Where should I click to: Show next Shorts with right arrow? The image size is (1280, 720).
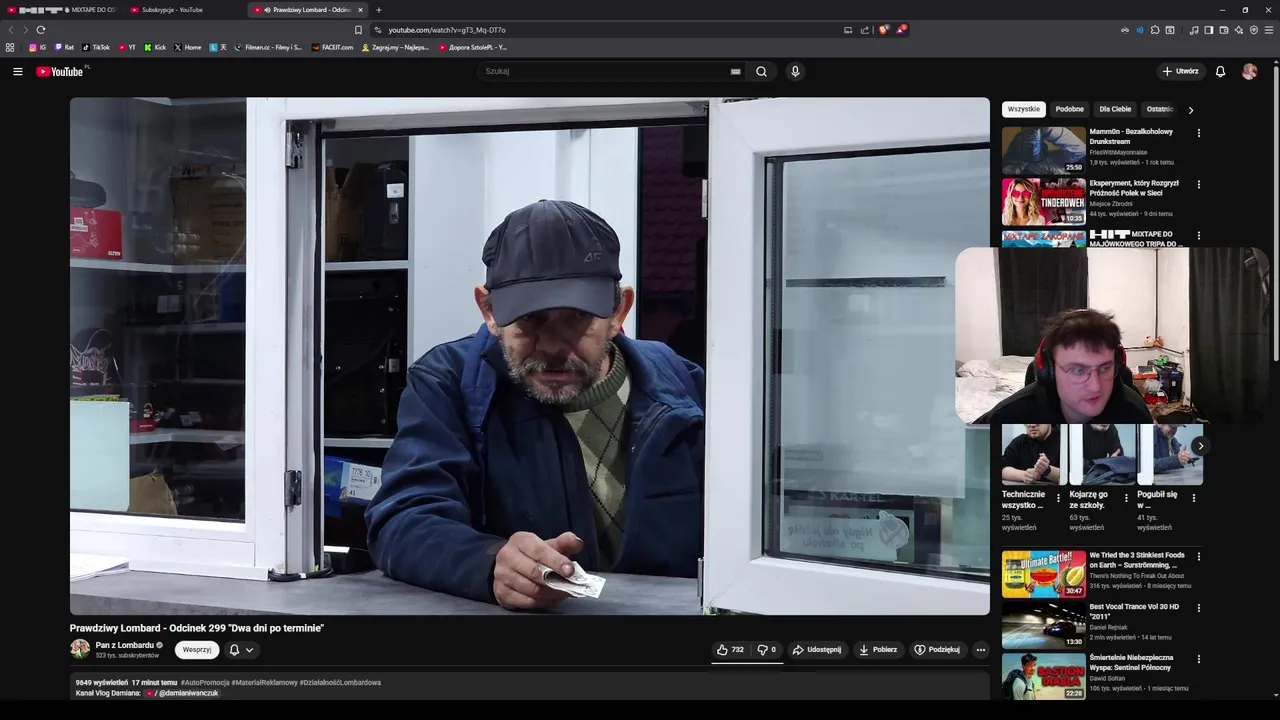point(1200,446)
